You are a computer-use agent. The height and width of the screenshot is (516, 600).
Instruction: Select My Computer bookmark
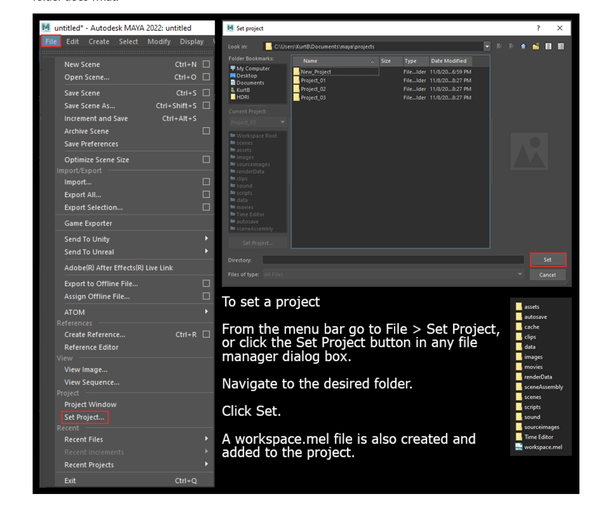[250, 69]
